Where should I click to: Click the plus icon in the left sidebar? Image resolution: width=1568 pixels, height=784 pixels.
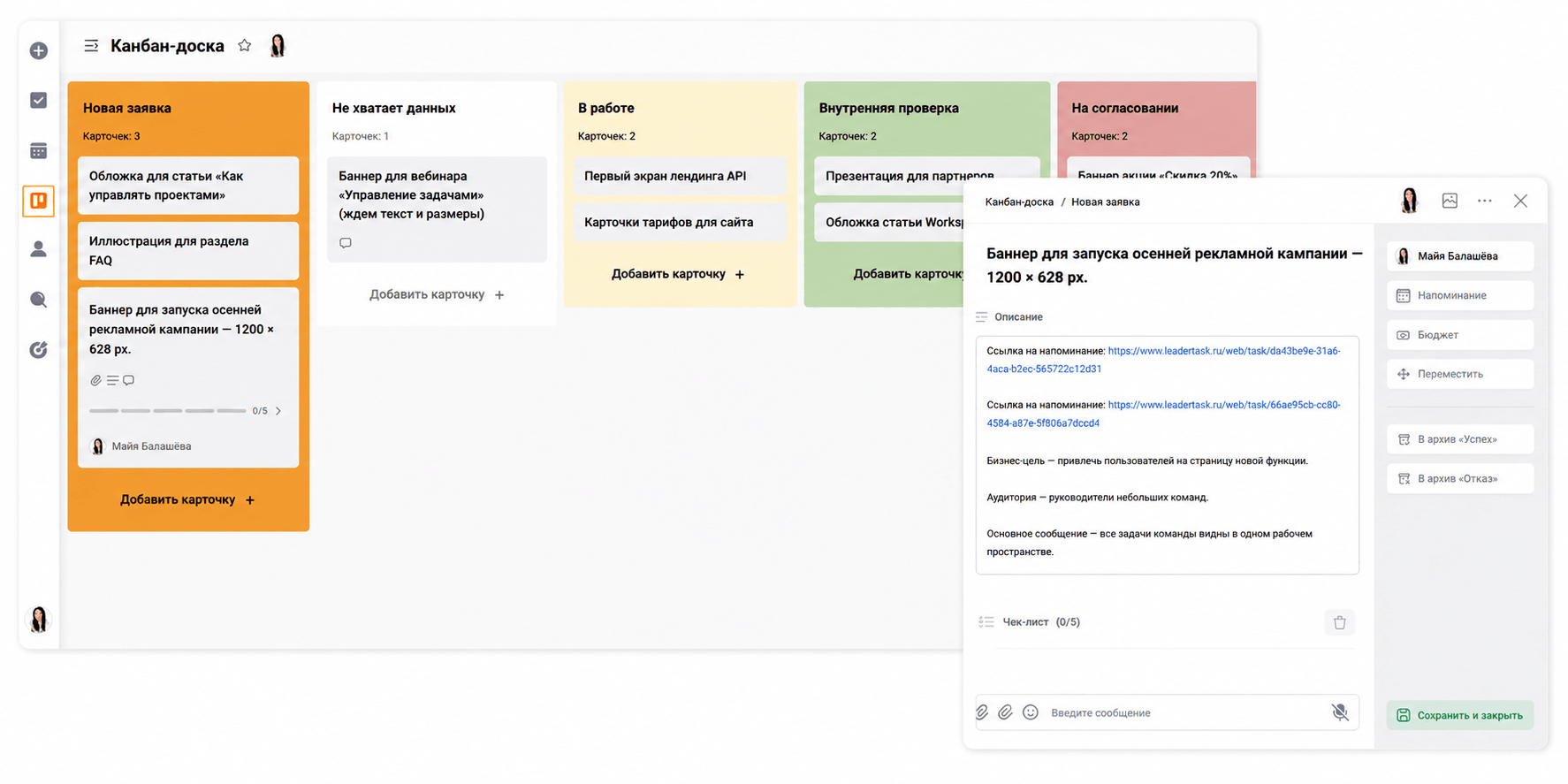pos(39,51)
